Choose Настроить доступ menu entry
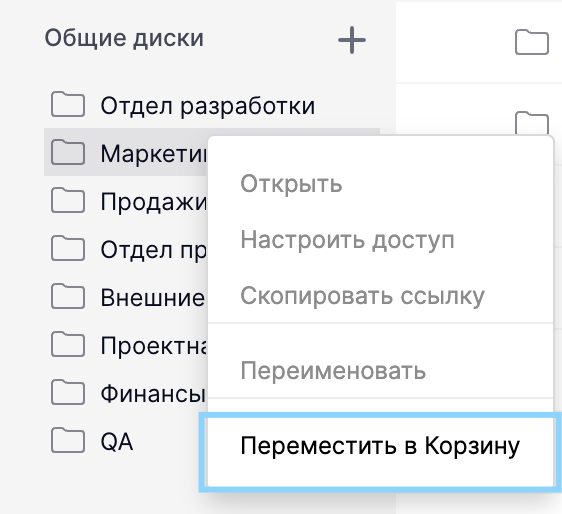Image resolution: width=562 pixels, height=514 pixels. tap(347, 240)
